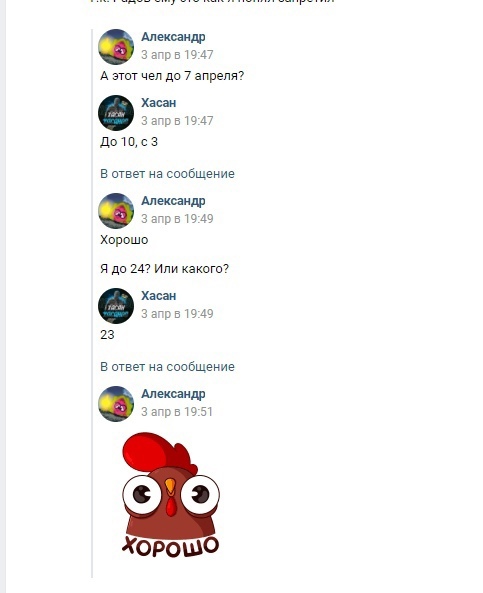483x593 pixels.
Task: Click Хасан's avatar above "До 10, с 3"
Action: pos(116,113)
